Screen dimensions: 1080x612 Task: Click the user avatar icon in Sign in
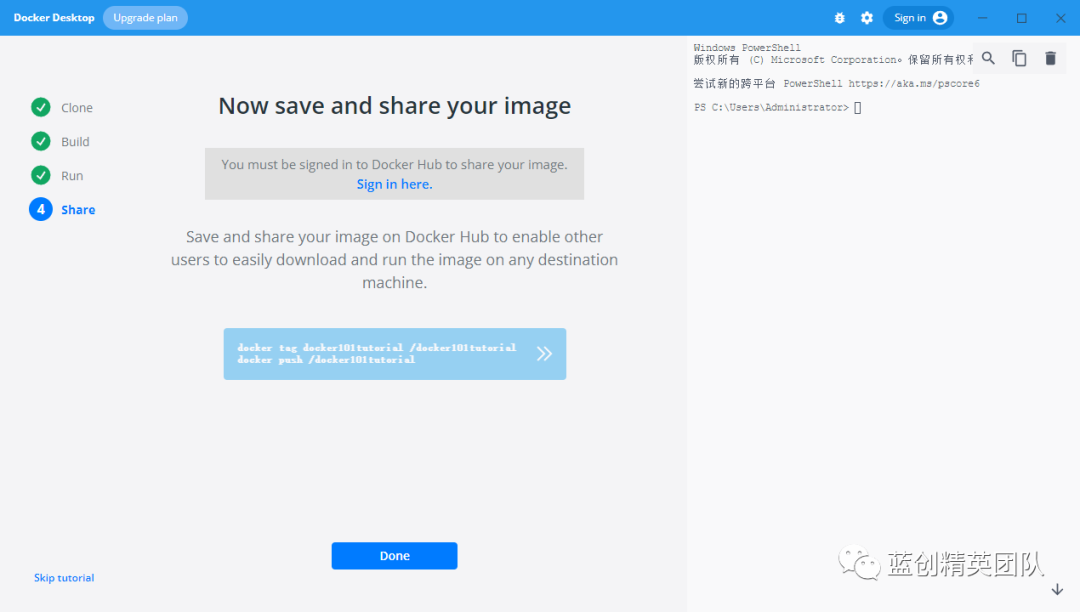pyautogui.click(x=940, y=18)
